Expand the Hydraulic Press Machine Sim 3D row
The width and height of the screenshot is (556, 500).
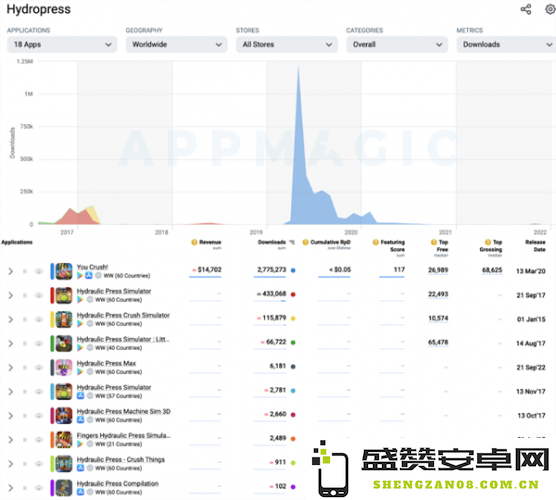(11, 416)
